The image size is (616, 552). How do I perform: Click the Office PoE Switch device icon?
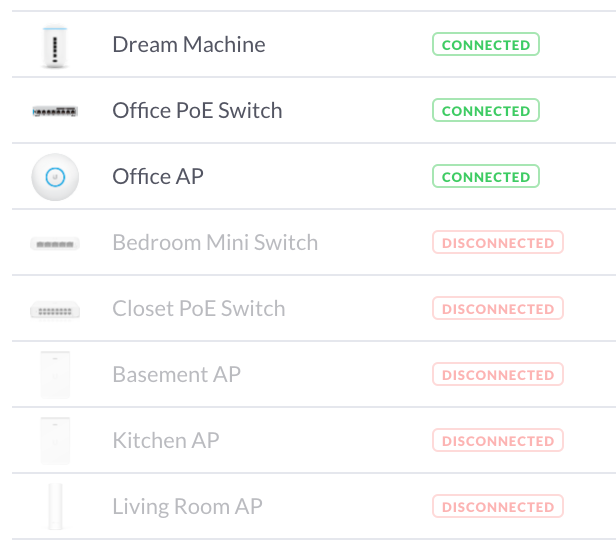tap(55, 112)
